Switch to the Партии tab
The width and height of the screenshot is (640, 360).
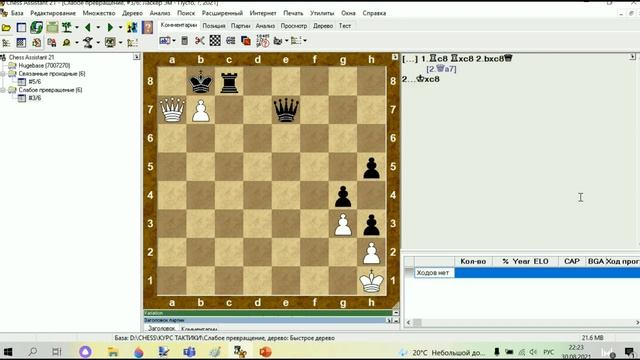pos(240,26)
